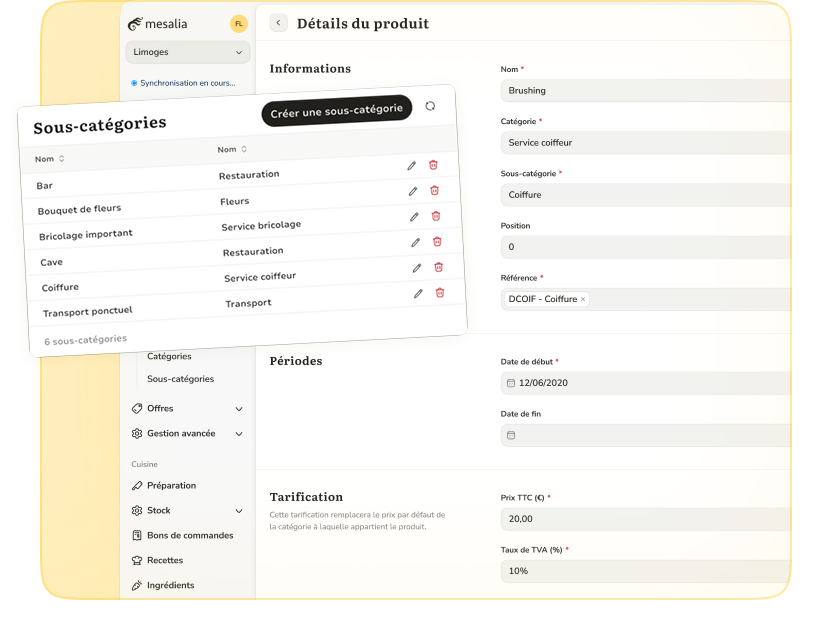Viewport: 832px width, 640px height.
Task: Click the refresh icon in Sous-catégories panel
Action: [430, 106]
